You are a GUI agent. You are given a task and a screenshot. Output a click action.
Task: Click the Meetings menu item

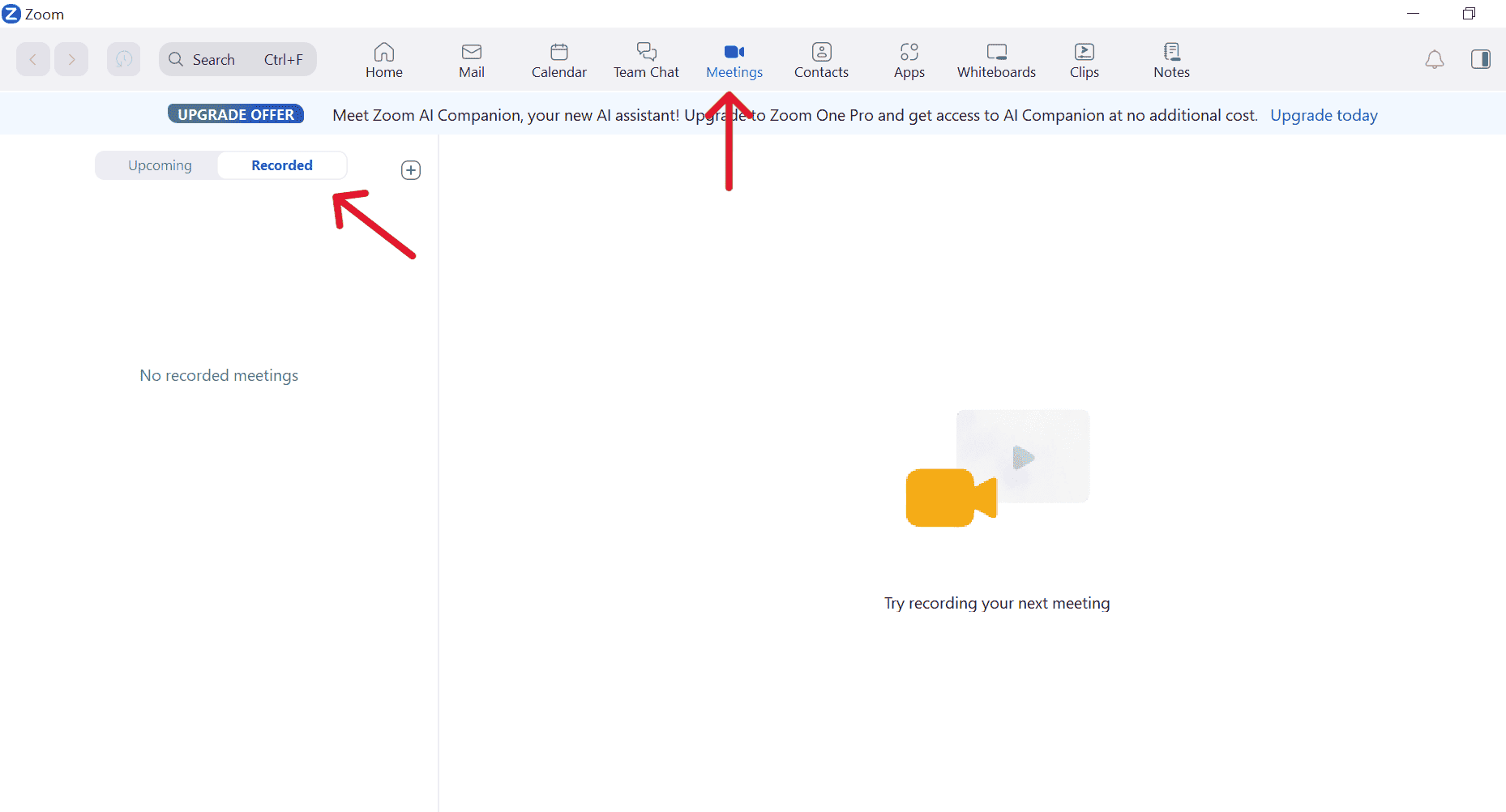(x=734, y=59)
